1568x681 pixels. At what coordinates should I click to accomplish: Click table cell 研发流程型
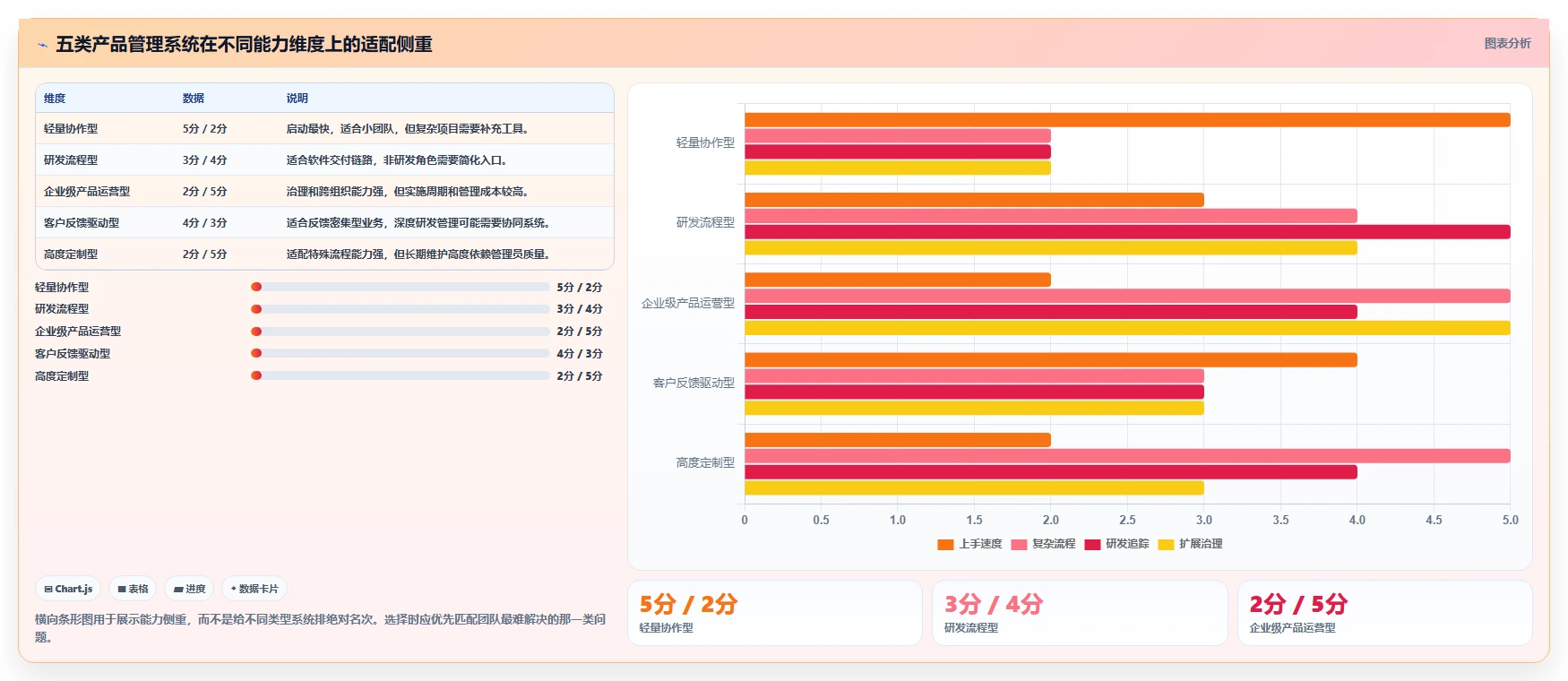pyautogui.click(x=71, y=160)
